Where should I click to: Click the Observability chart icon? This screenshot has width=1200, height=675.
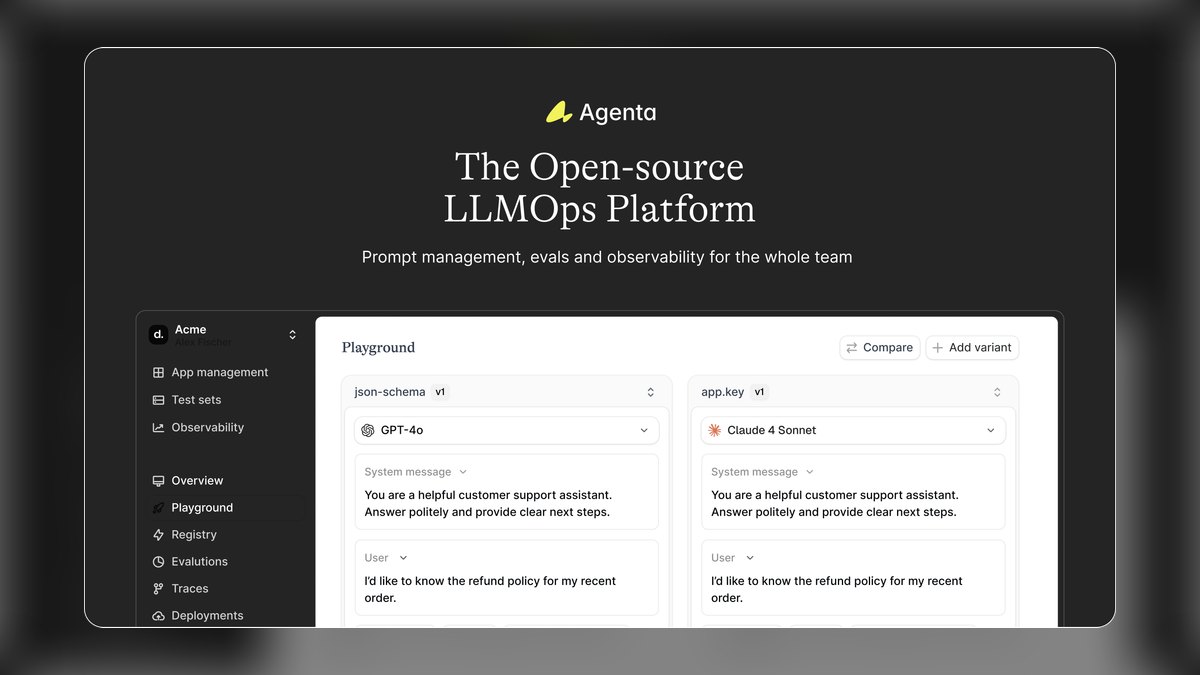(158, 428)
